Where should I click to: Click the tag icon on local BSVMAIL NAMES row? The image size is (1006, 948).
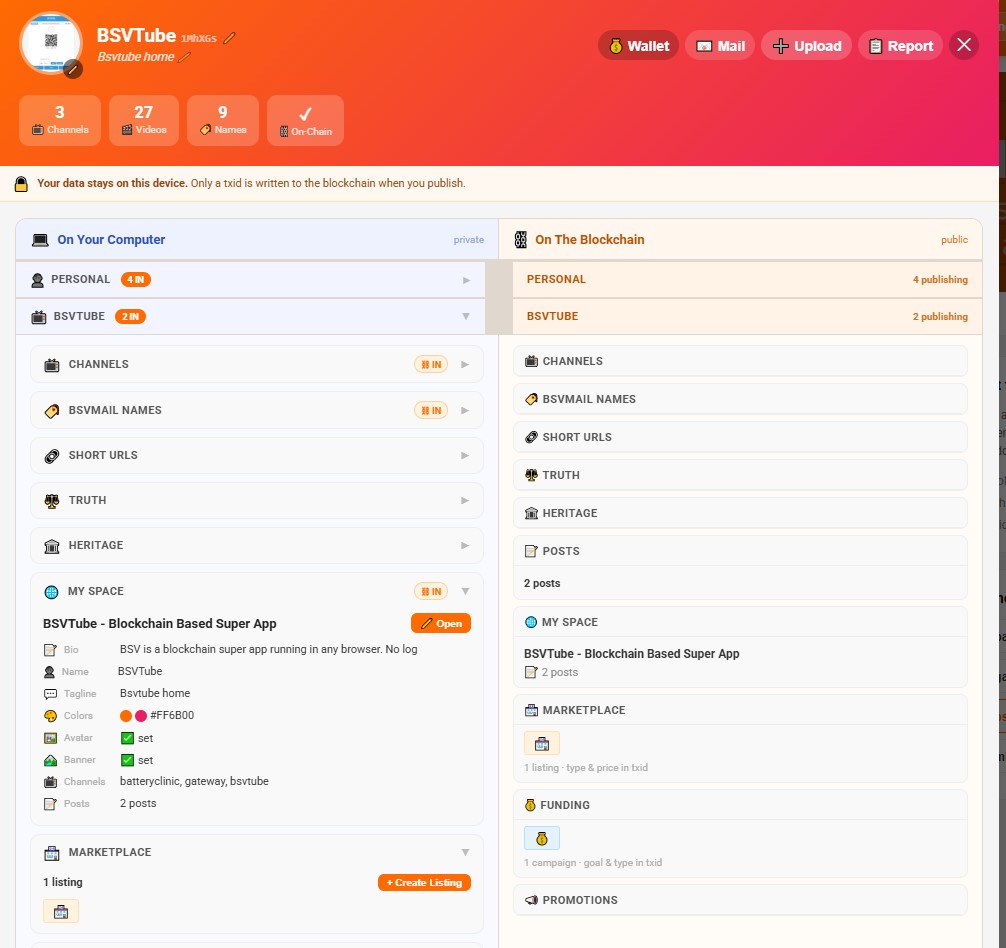pyautogui.click(x=52, y=411)
